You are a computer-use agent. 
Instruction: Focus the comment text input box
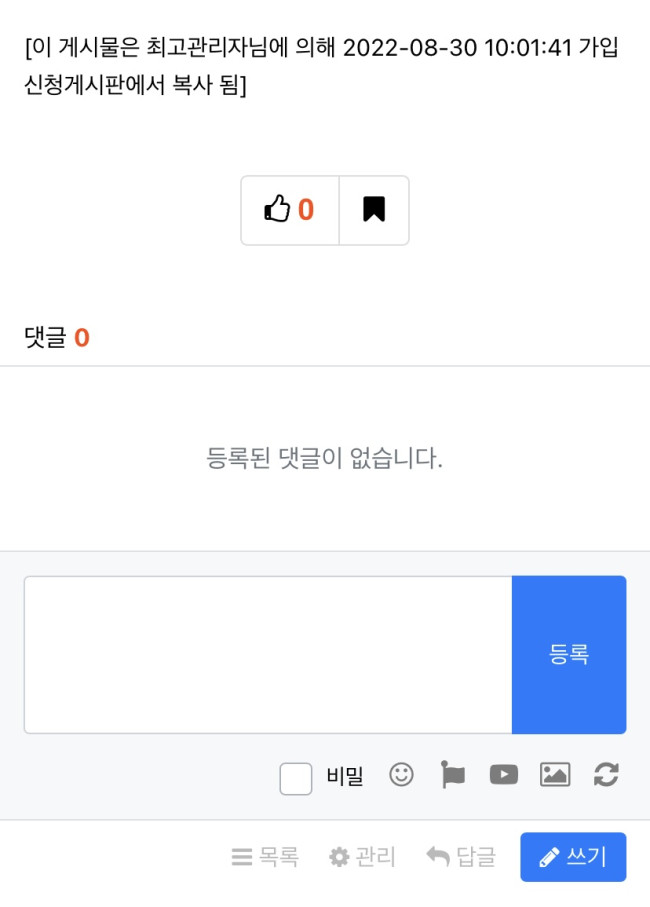click(x=268, y=654)
